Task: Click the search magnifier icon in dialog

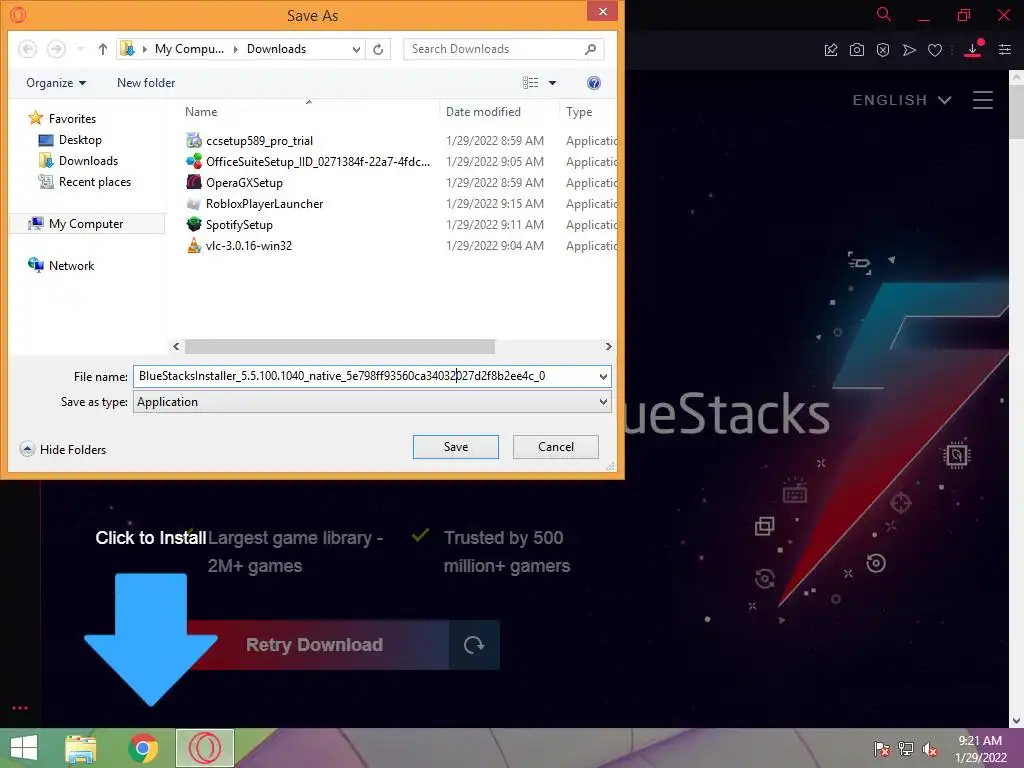Action: (590, 49)
